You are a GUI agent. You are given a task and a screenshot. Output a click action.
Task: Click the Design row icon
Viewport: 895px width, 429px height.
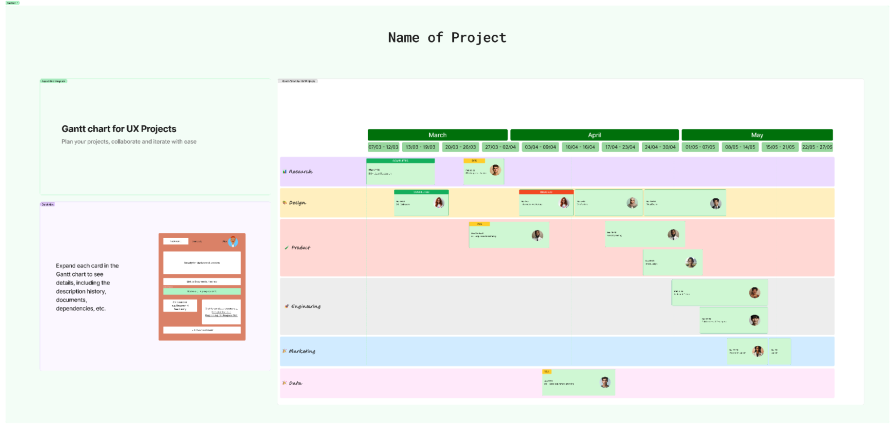point(285,203)
